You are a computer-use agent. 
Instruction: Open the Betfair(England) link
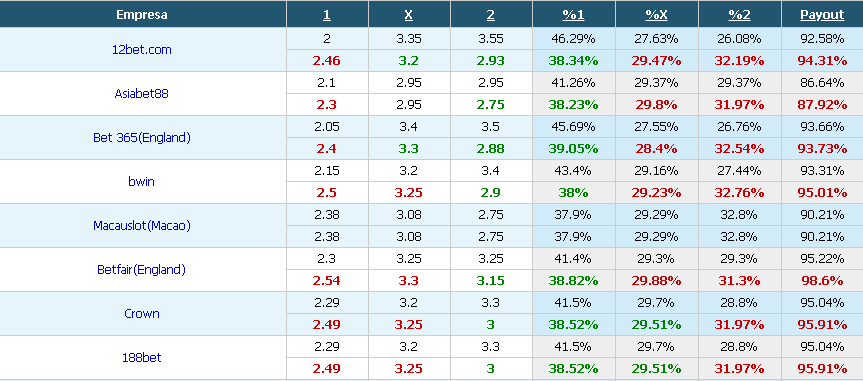141,270
